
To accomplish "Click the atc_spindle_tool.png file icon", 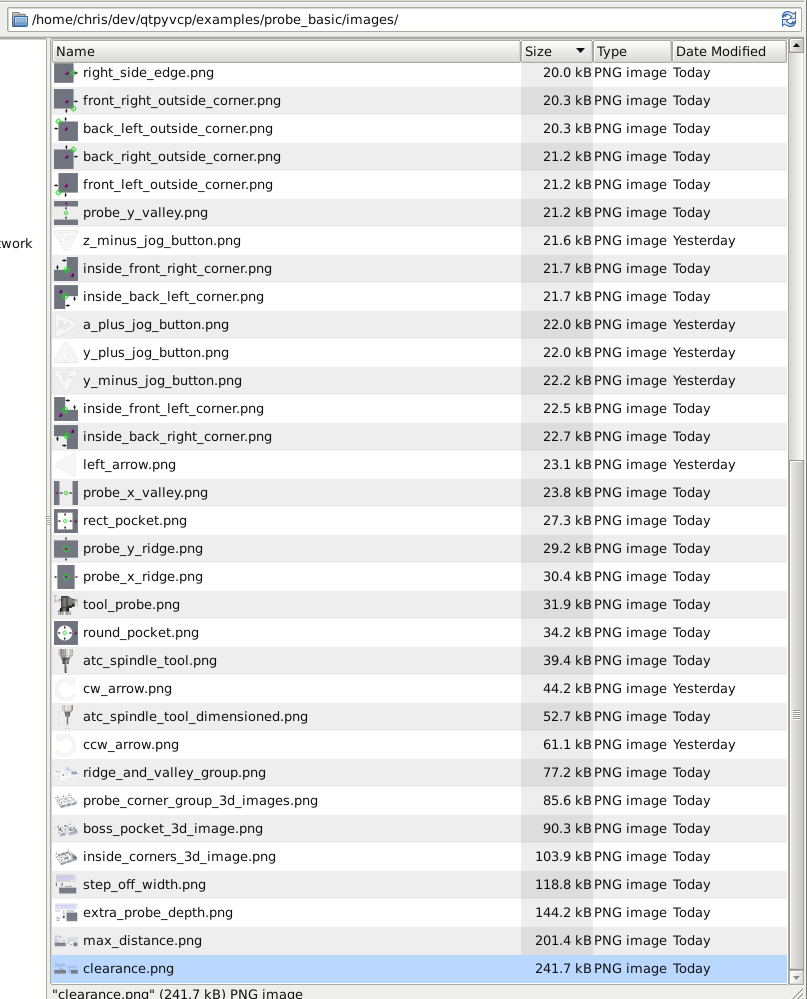I will (x=66, y=661).
